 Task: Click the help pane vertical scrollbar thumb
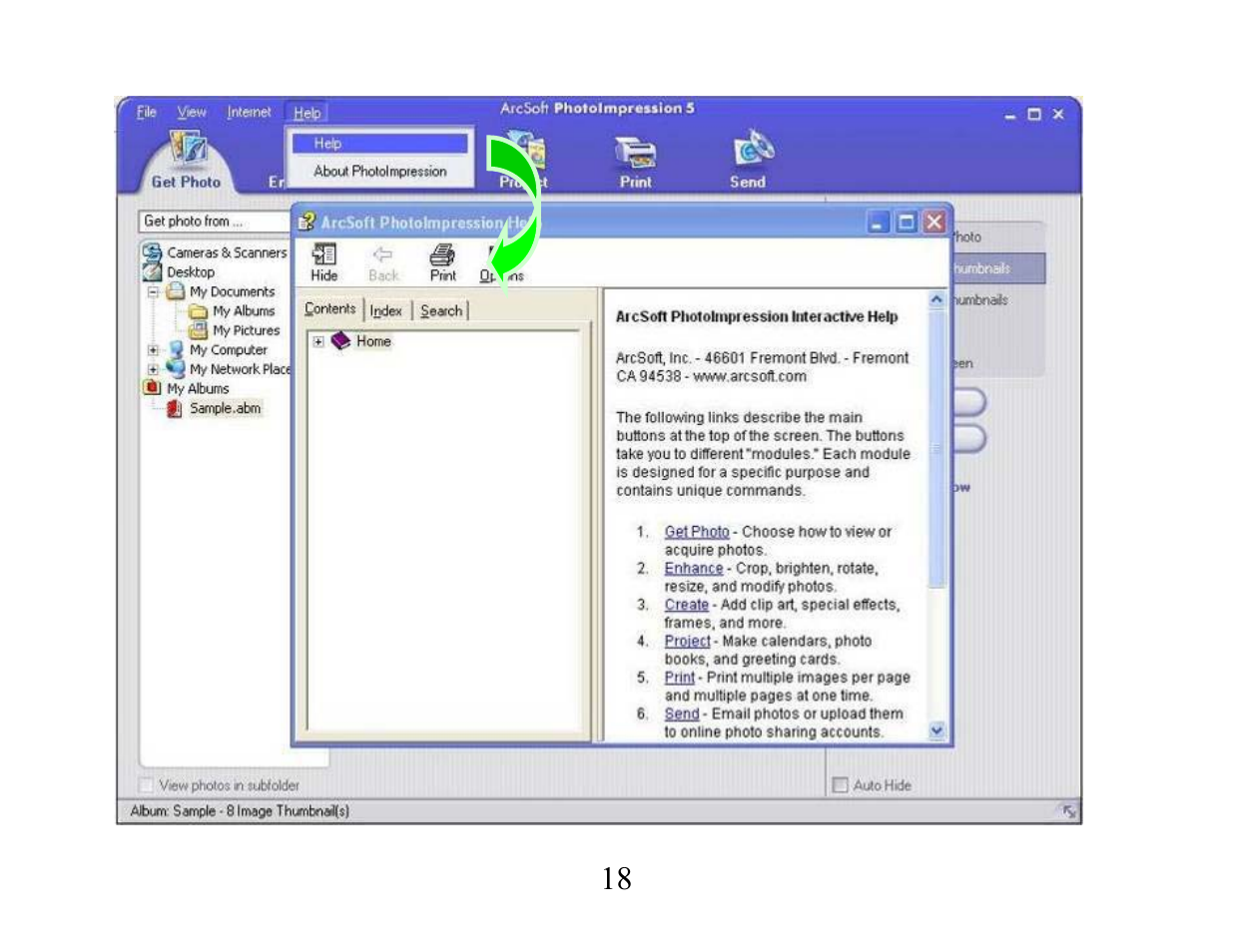point(936,447)
